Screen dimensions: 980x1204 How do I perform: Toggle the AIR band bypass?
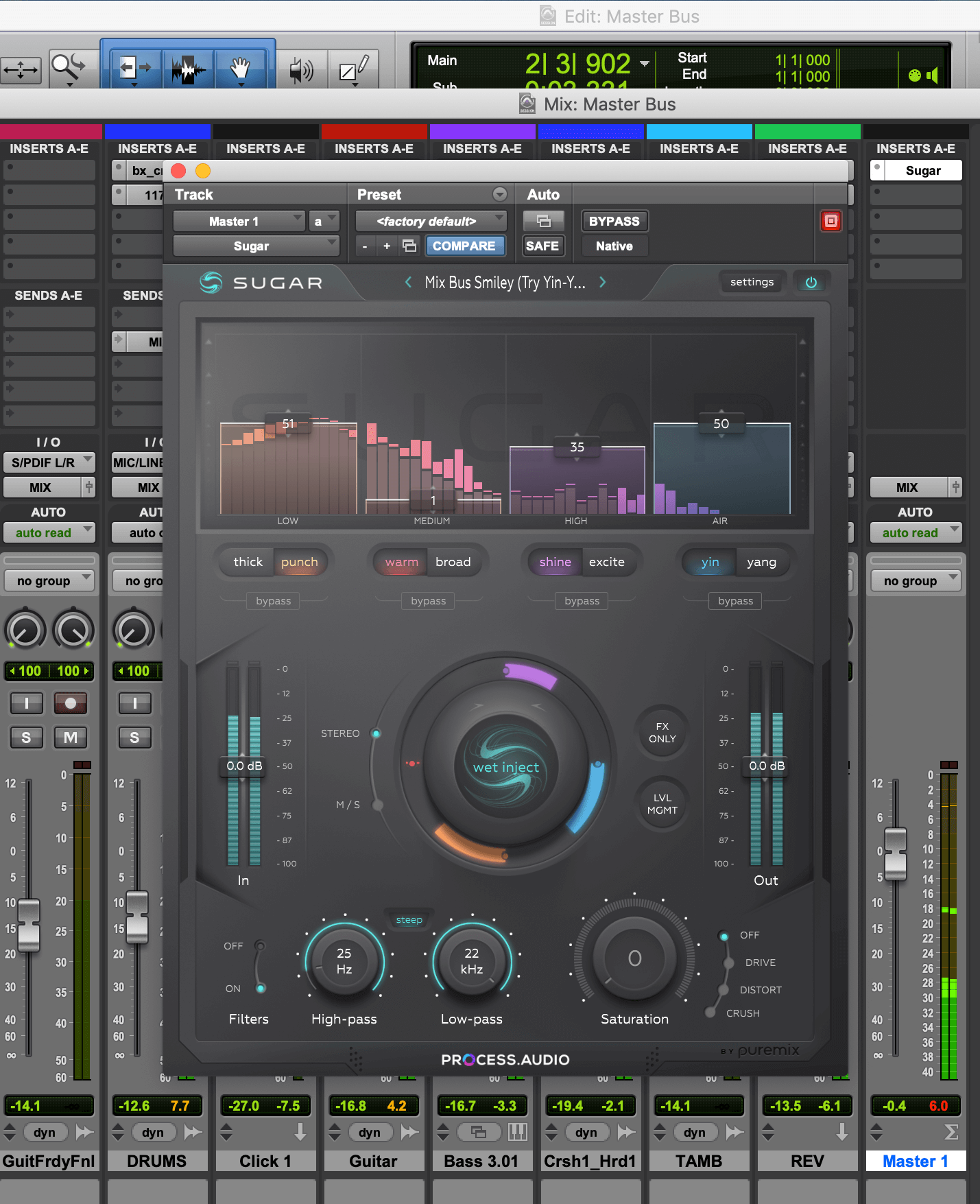[736, 601]
